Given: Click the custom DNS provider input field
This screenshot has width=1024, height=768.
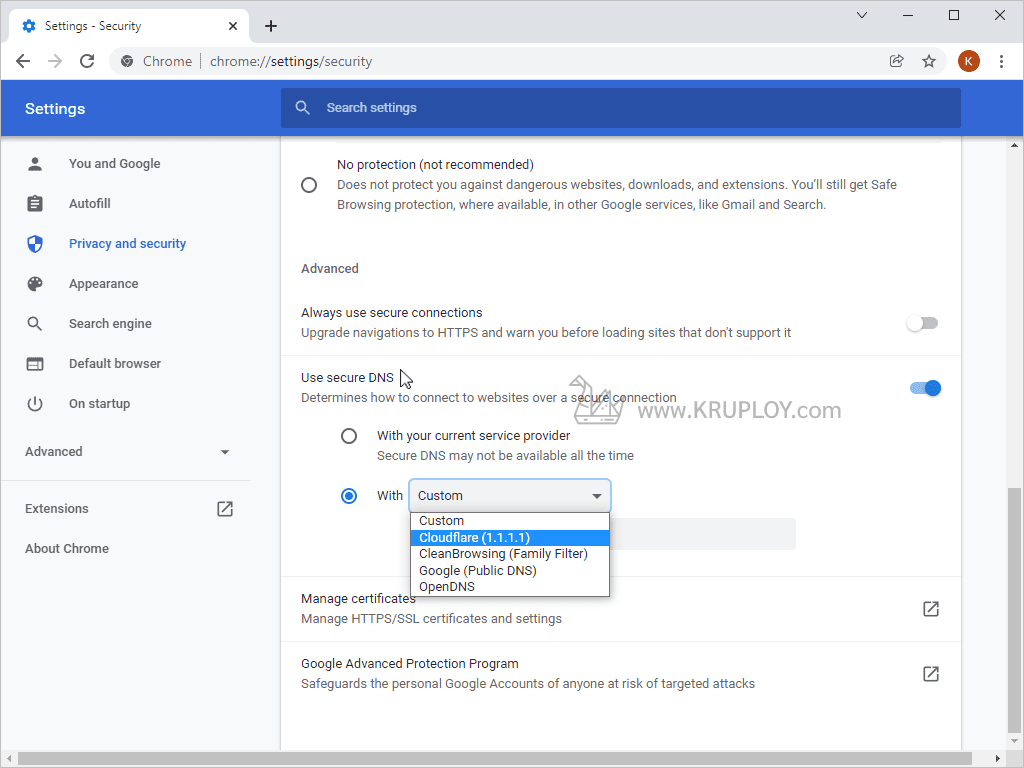Looking at the screenshot, I should 703,534.
